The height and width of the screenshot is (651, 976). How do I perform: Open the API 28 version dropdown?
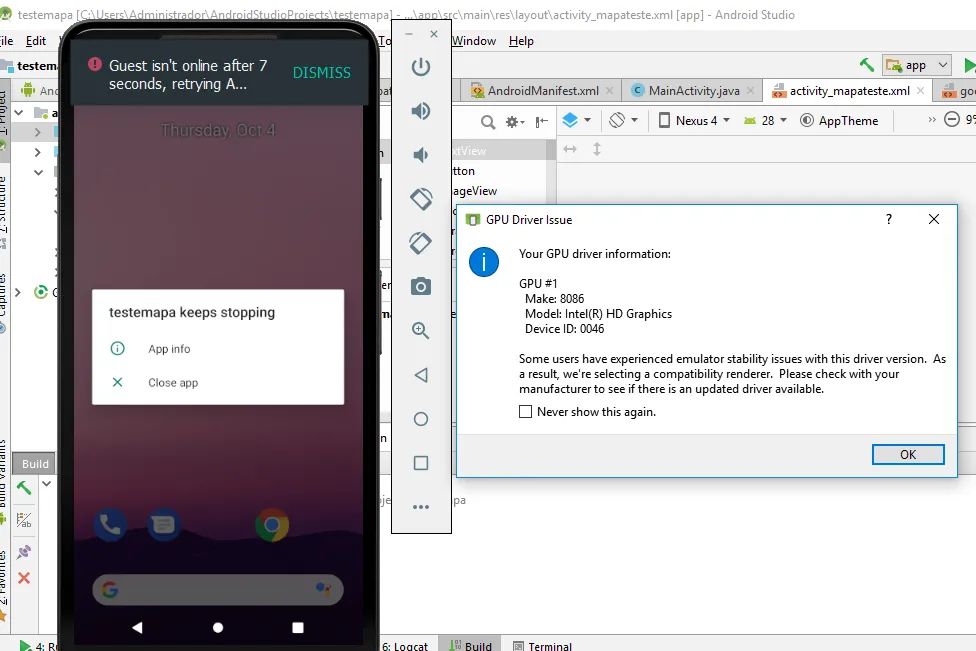click(x=766, y=121)
